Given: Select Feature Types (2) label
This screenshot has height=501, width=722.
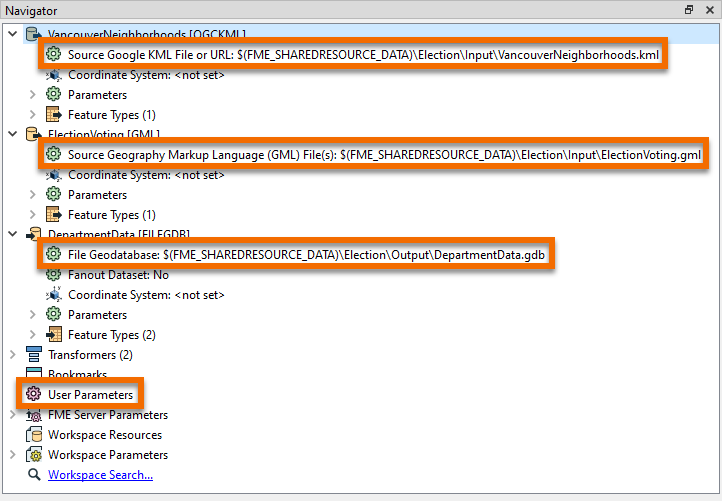Looking at the screenshot, I should point(112,335).
